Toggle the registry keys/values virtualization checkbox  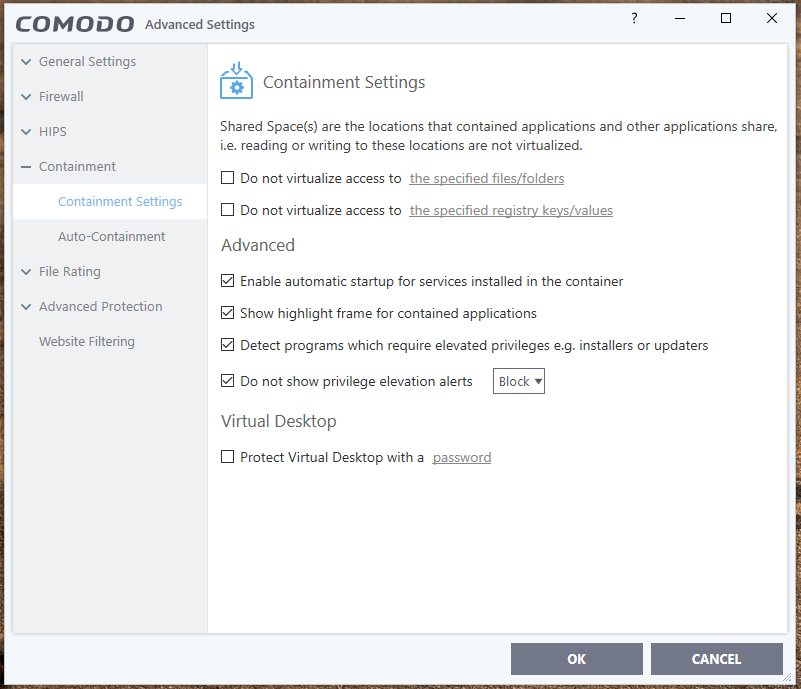227,211
